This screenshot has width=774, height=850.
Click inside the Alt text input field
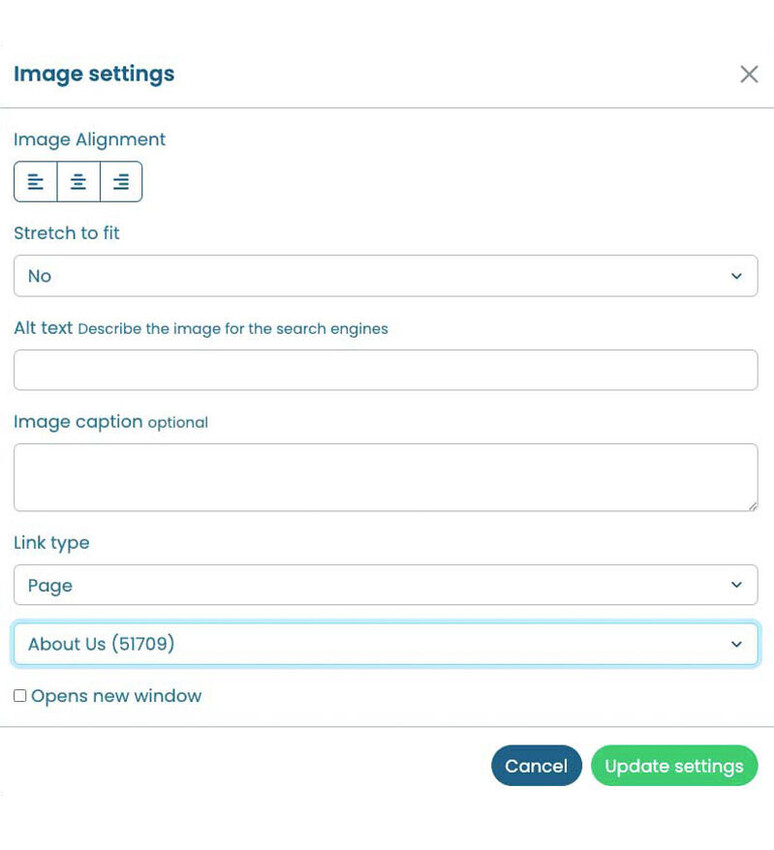point(385,369)
